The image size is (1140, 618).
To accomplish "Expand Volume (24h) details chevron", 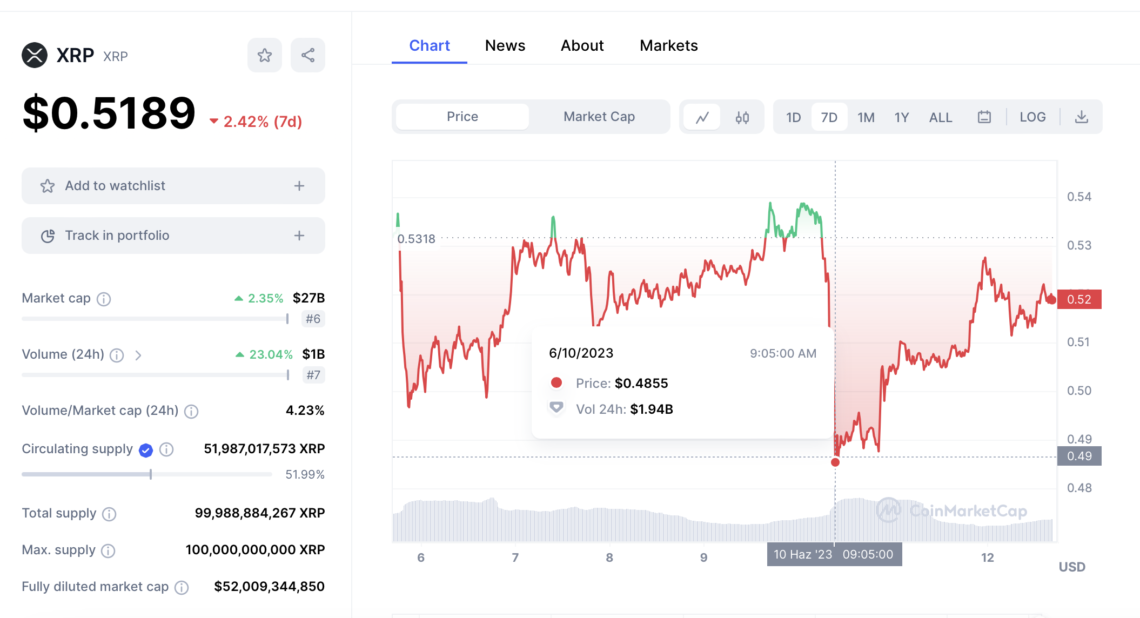I will (138, 355).
